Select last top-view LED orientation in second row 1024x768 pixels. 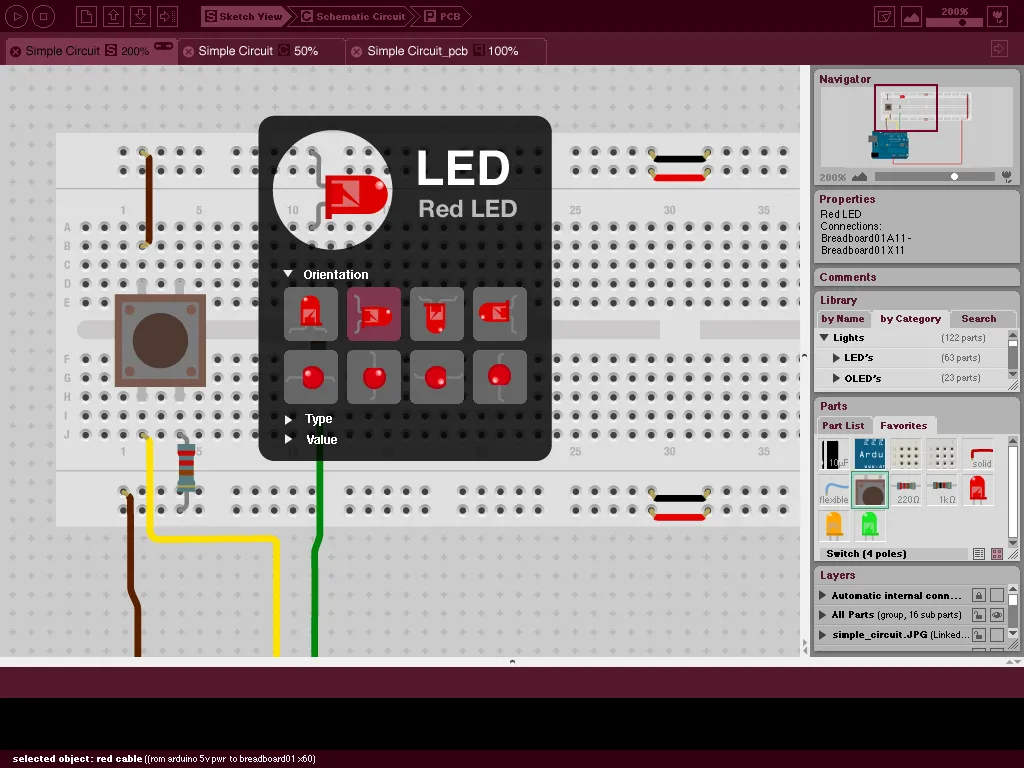tap(500, 377)
